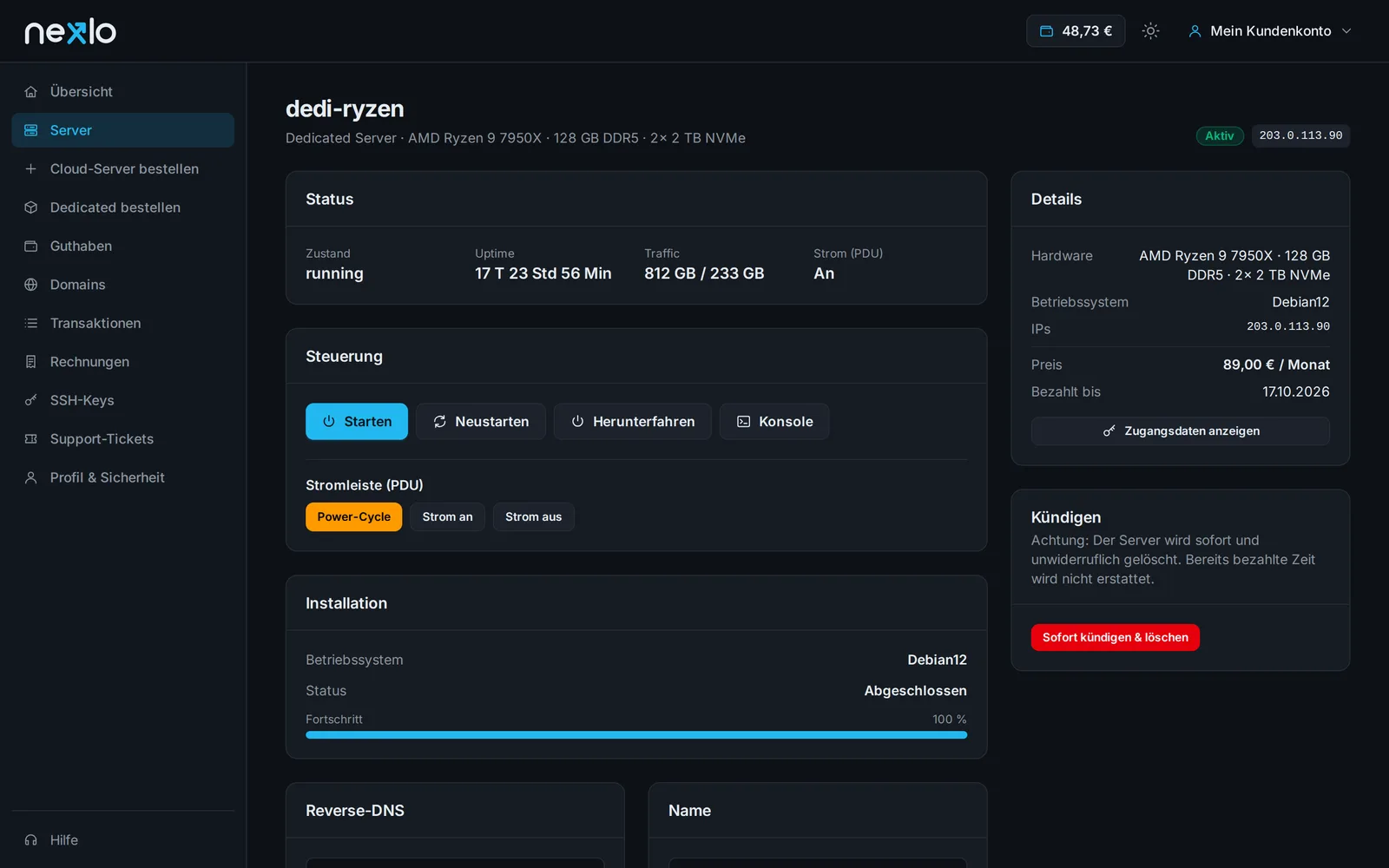The height and width of the screenshot is (868, 1389).
Task: Open Hilfe at sidebar bottom
Action: [123, 840]
